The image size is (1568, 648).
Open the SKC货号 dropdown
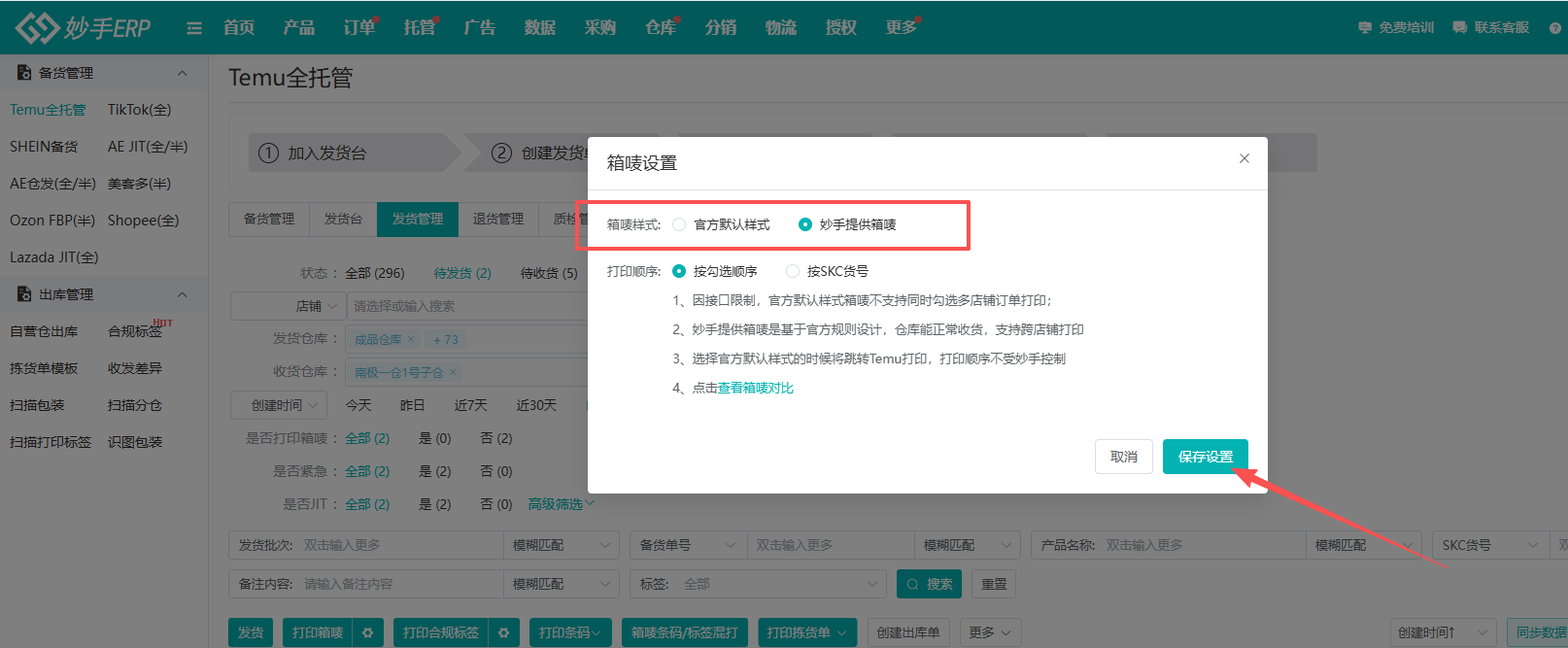pos(1490,545)
